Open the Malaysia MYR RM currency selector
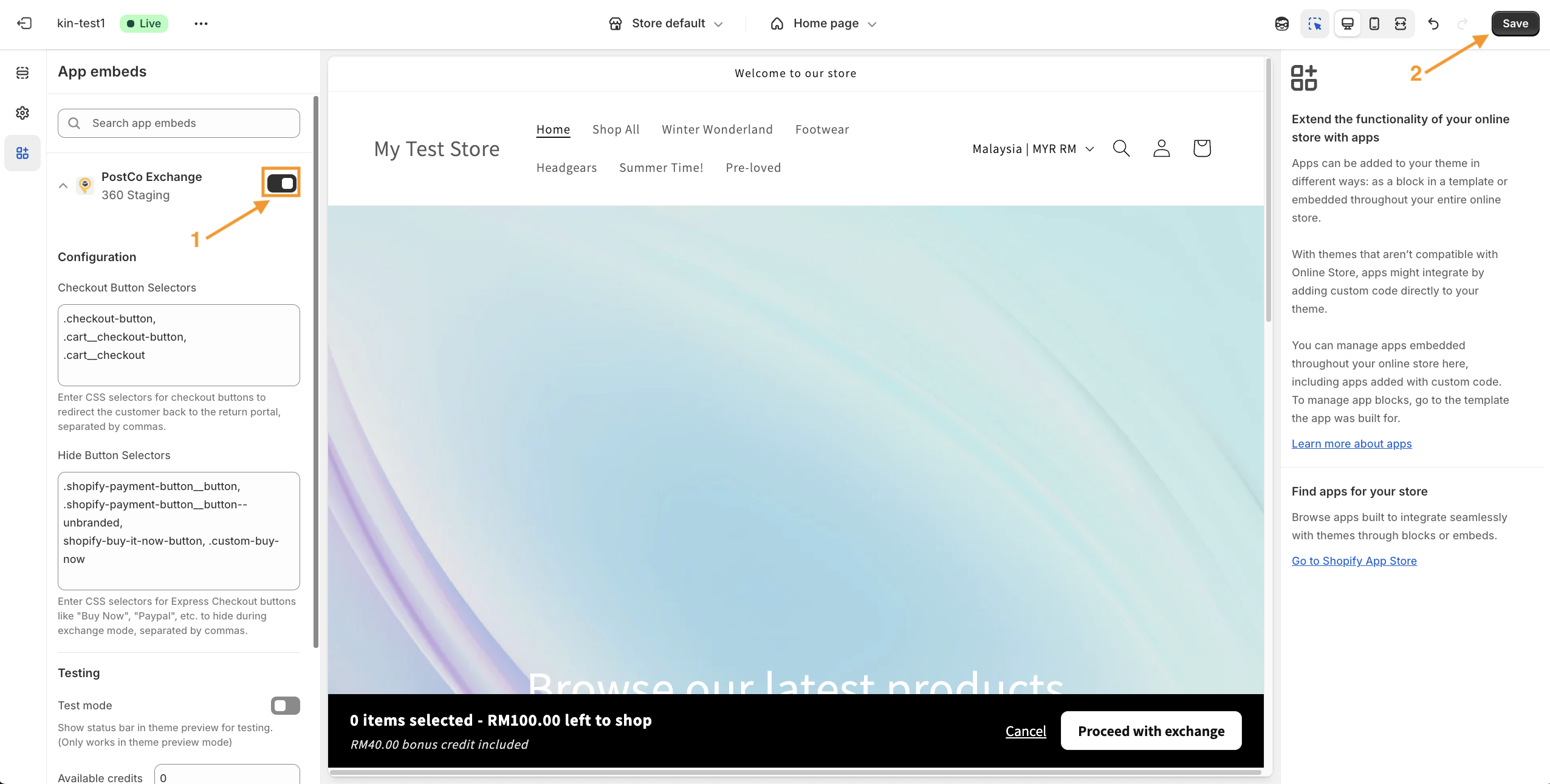 (x=1033, y=149)
